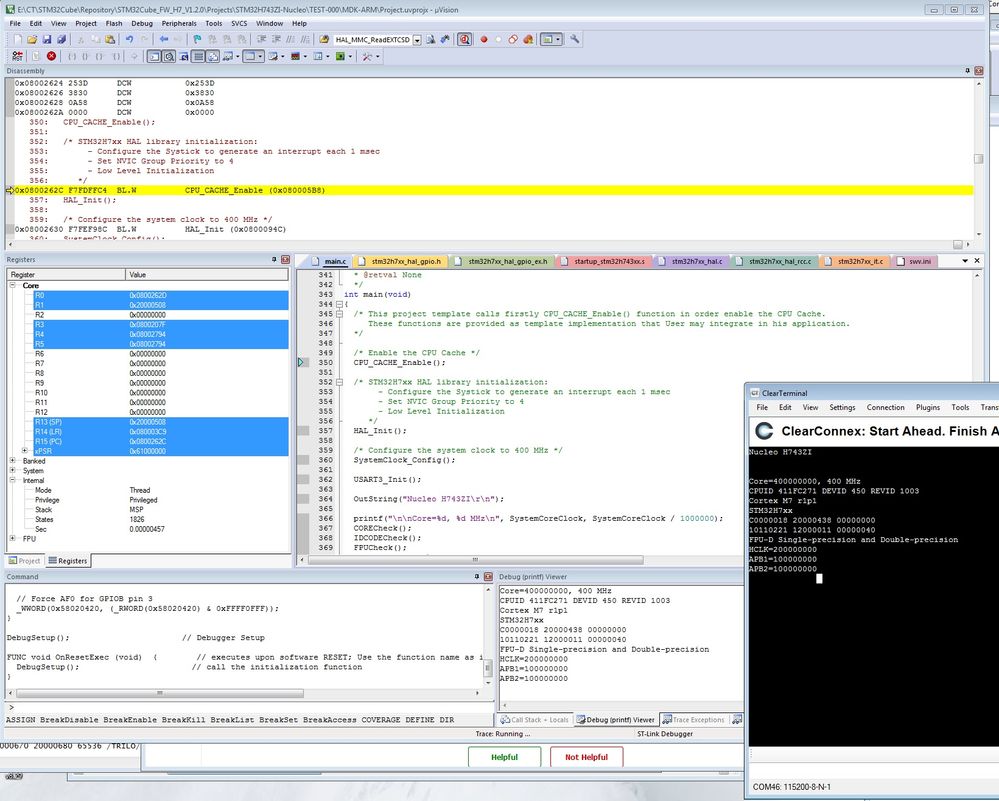Open the Plugins menu in ClearTerminal

(928, 407)
